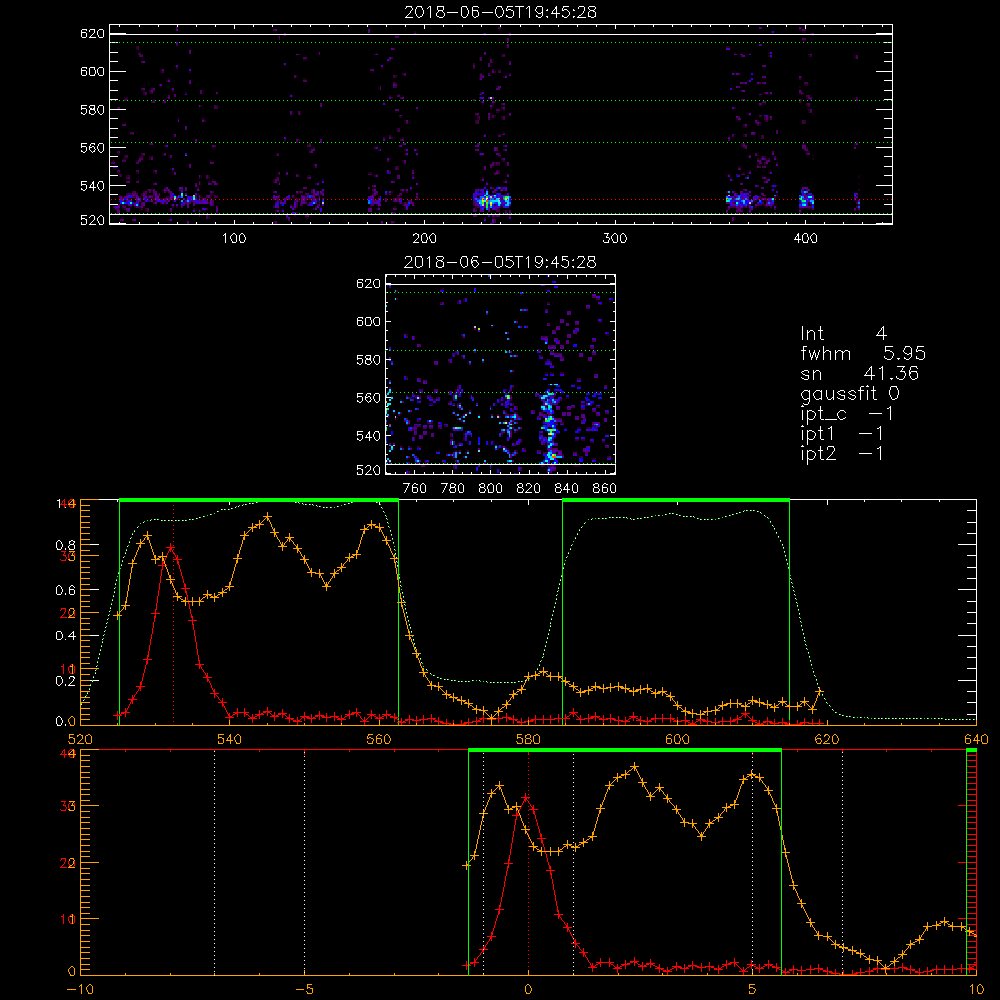The image size is (1000, 1000).
Task: Select the 'sn 41.36' readout
Action: point(859,374)
